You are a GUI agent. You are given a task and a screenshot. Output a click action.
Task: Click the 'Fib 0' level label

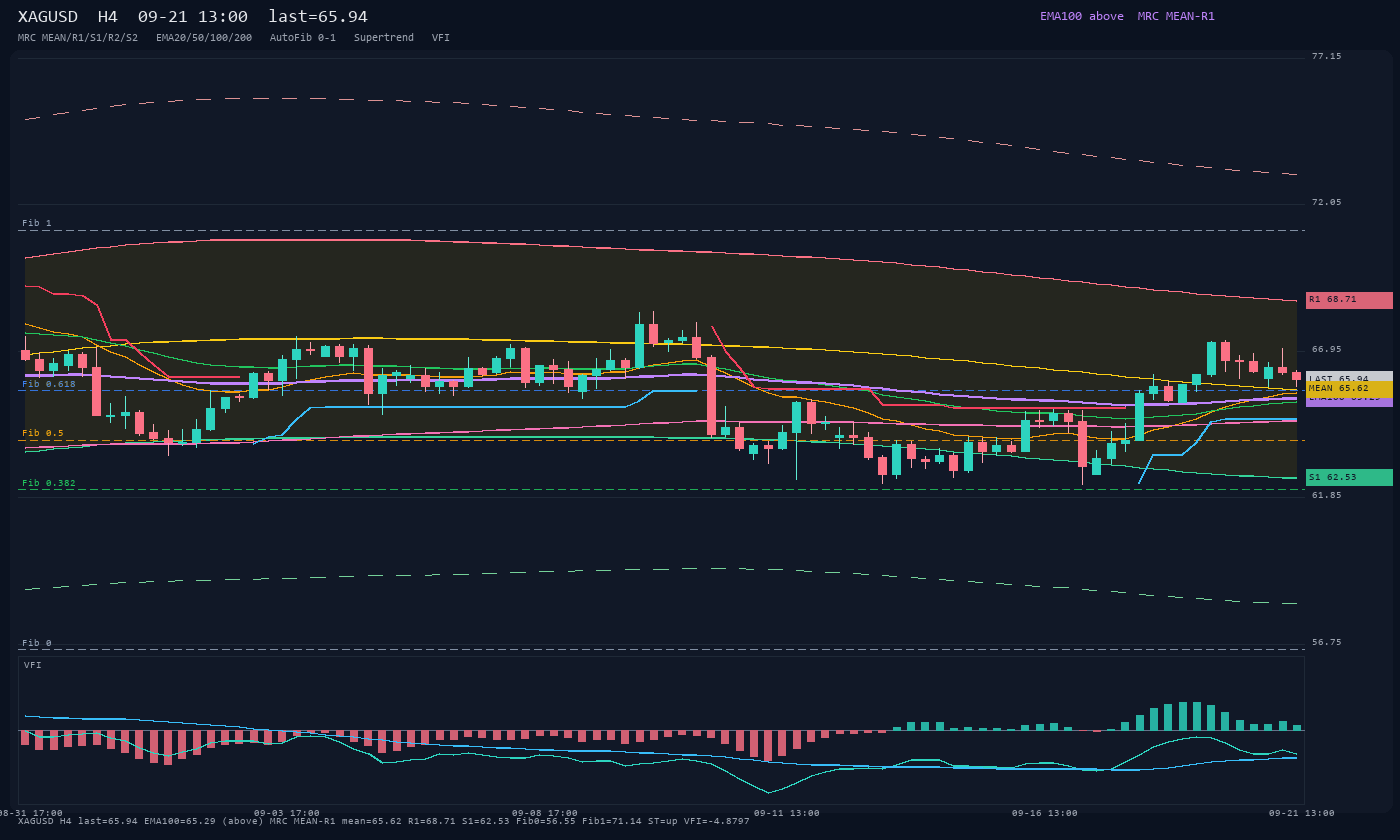(37, 643)
